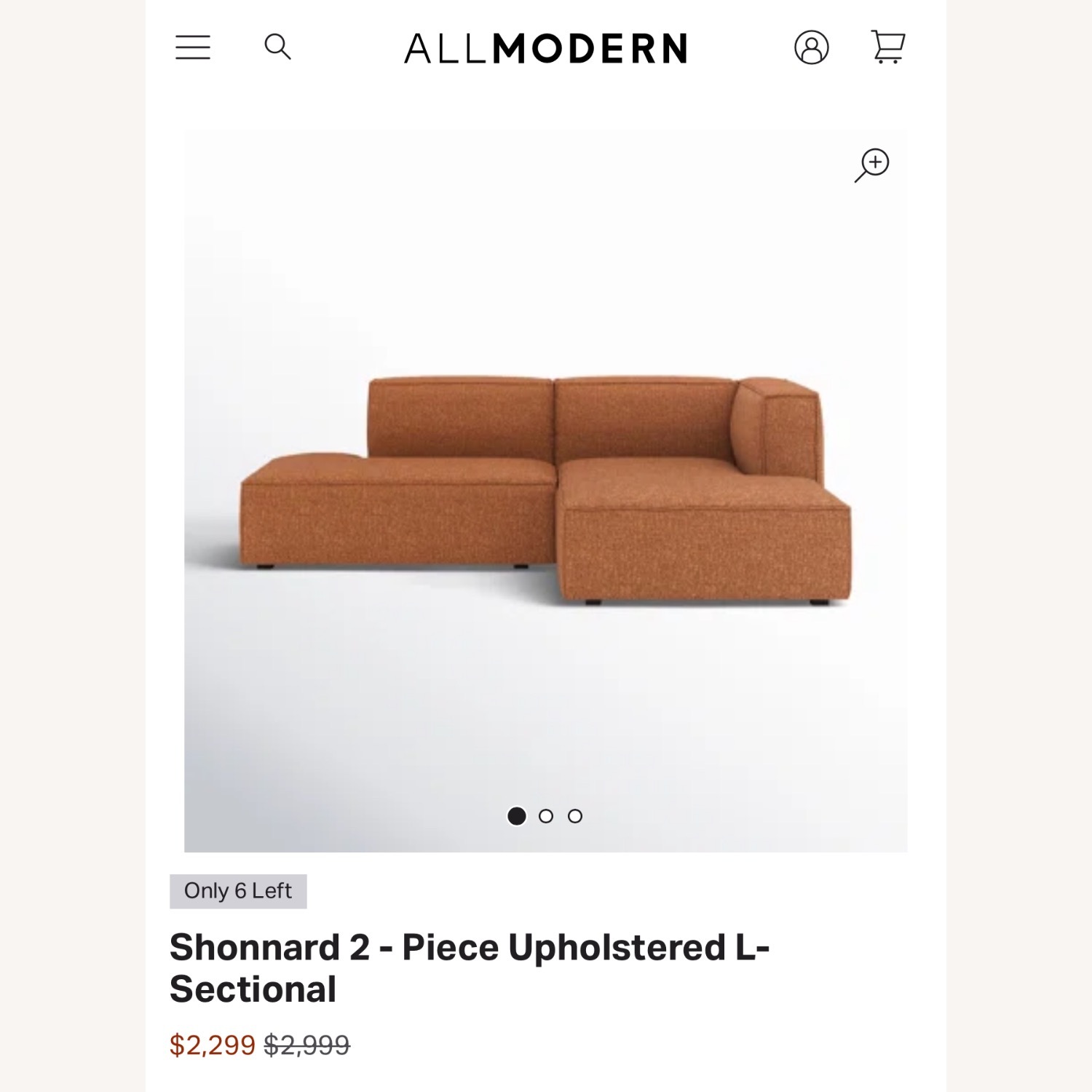Expand the site menu via hamburger icon
The image size is (1092, 1092).
pos(193,47)
